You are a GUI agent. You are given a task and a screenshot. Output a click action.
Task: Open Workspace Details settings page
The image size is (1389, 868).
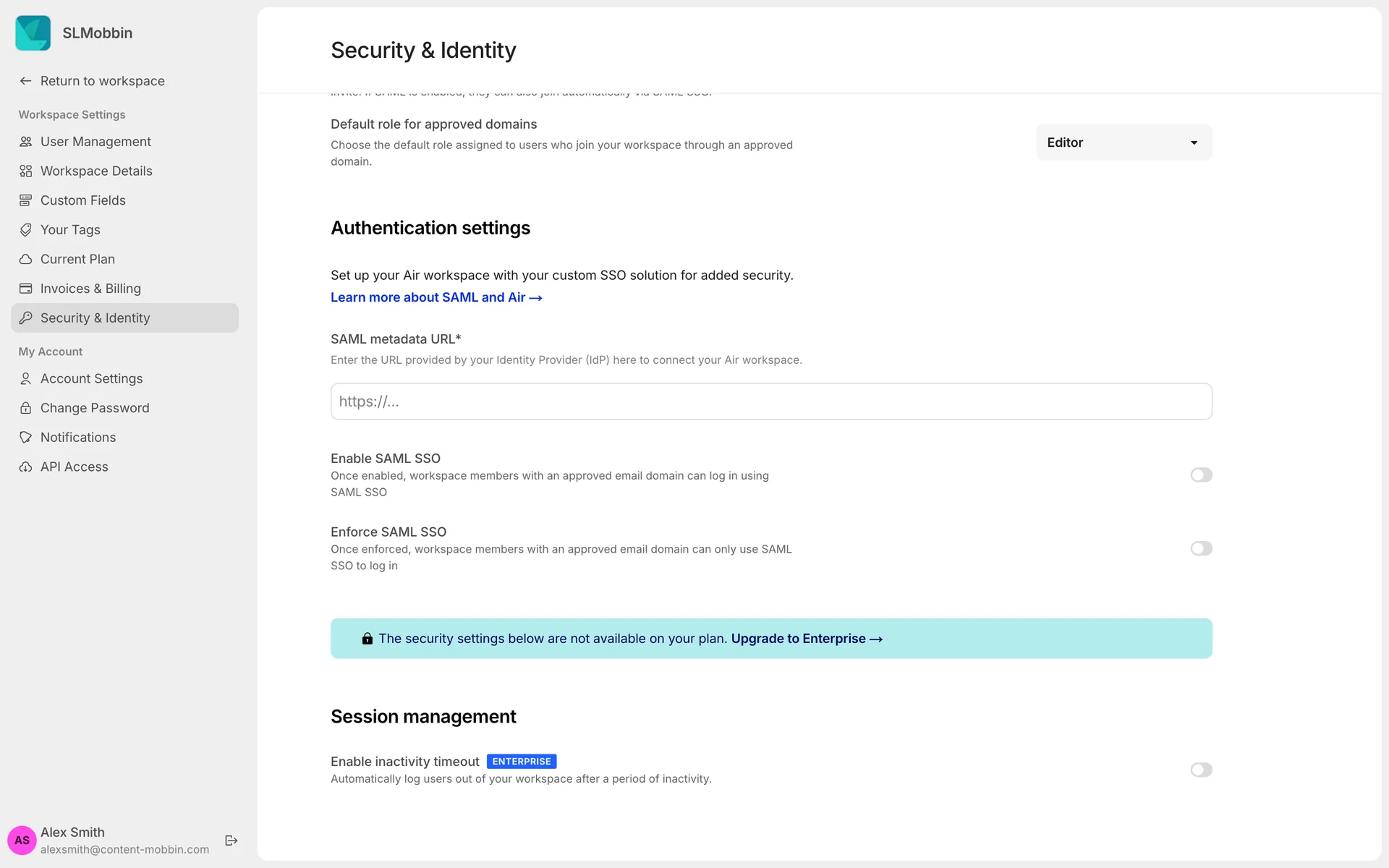coord(96,171)
